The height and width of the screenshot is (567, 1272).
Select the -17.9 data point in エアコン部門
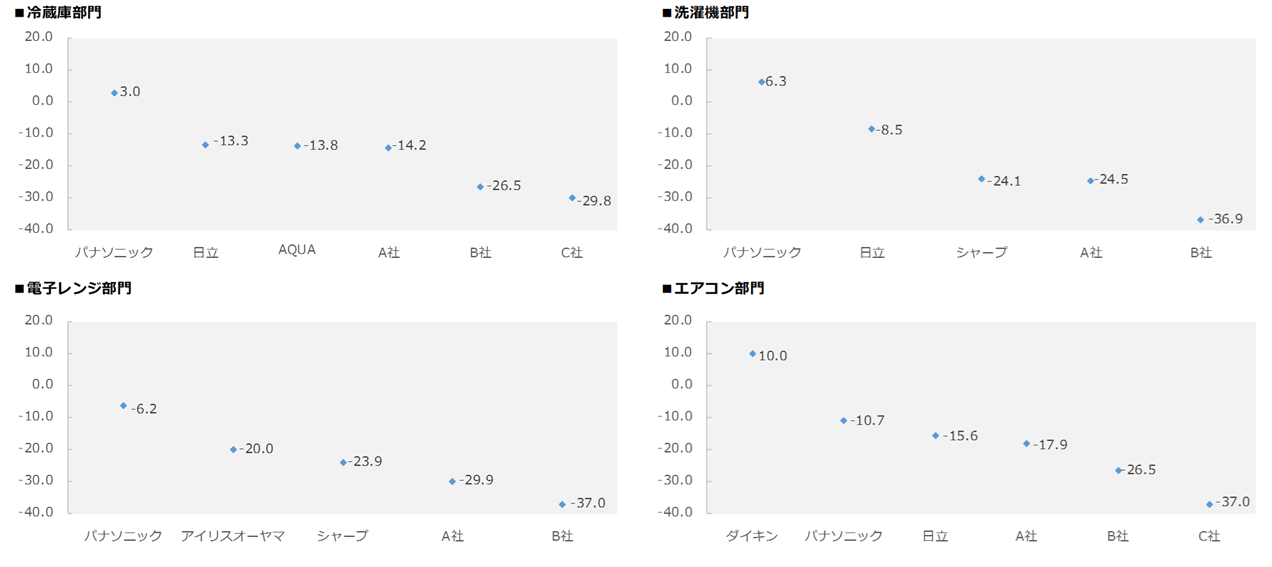1026,443
